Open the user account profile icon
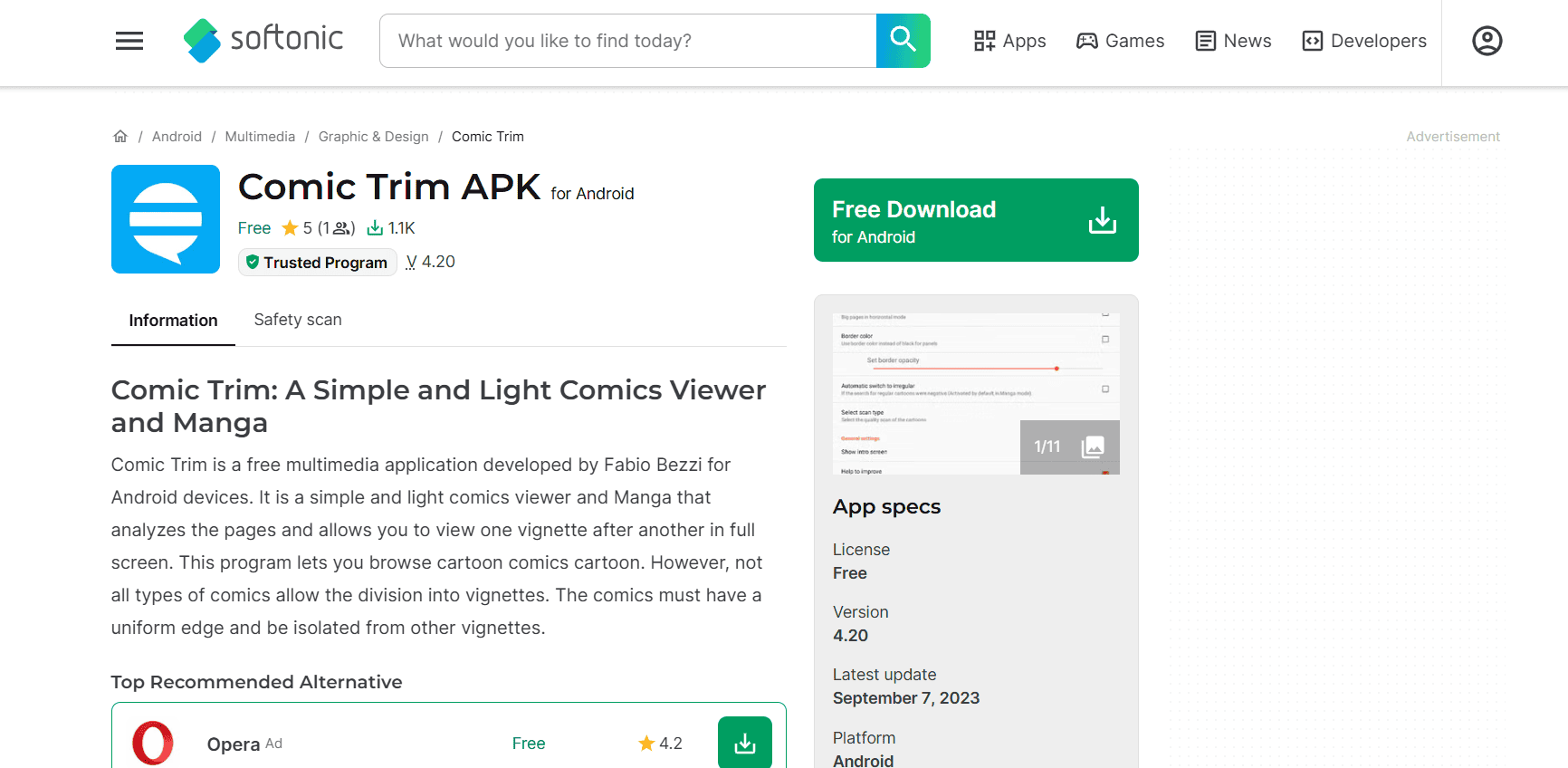The height and width of the screenshot is (768, 1568). [x=1487, y=41]
